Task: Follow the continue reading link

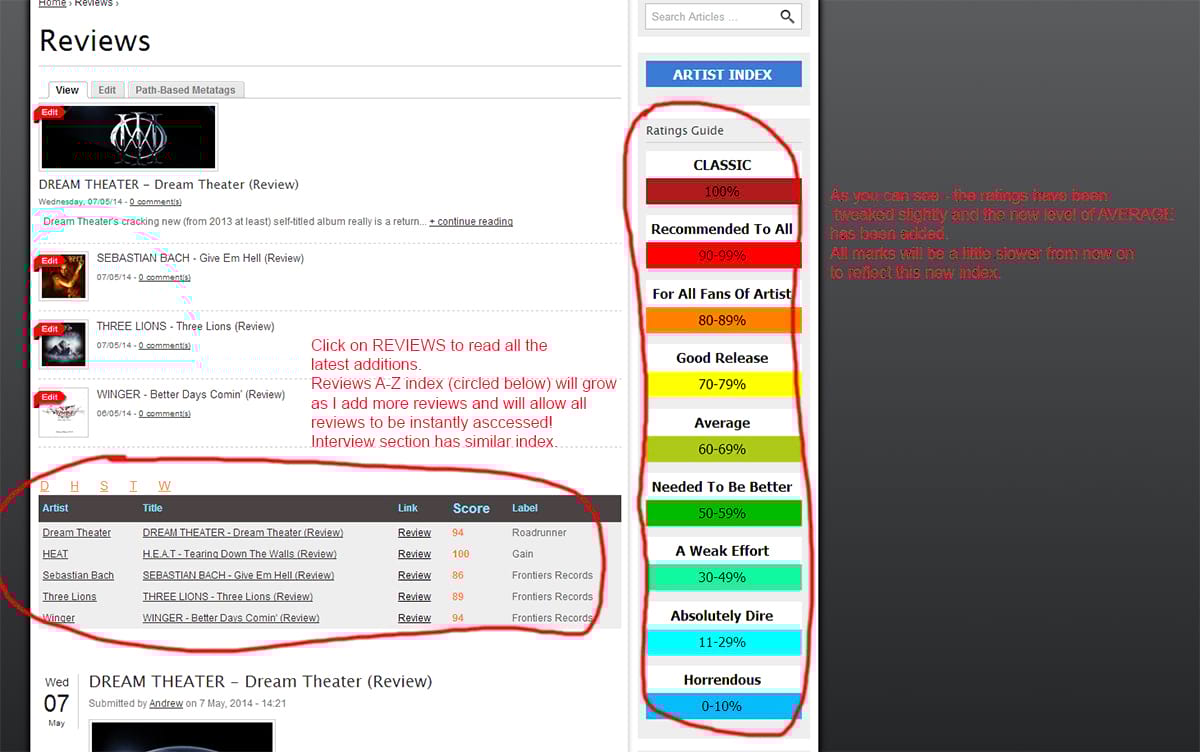Action: [x=470, y=222]
